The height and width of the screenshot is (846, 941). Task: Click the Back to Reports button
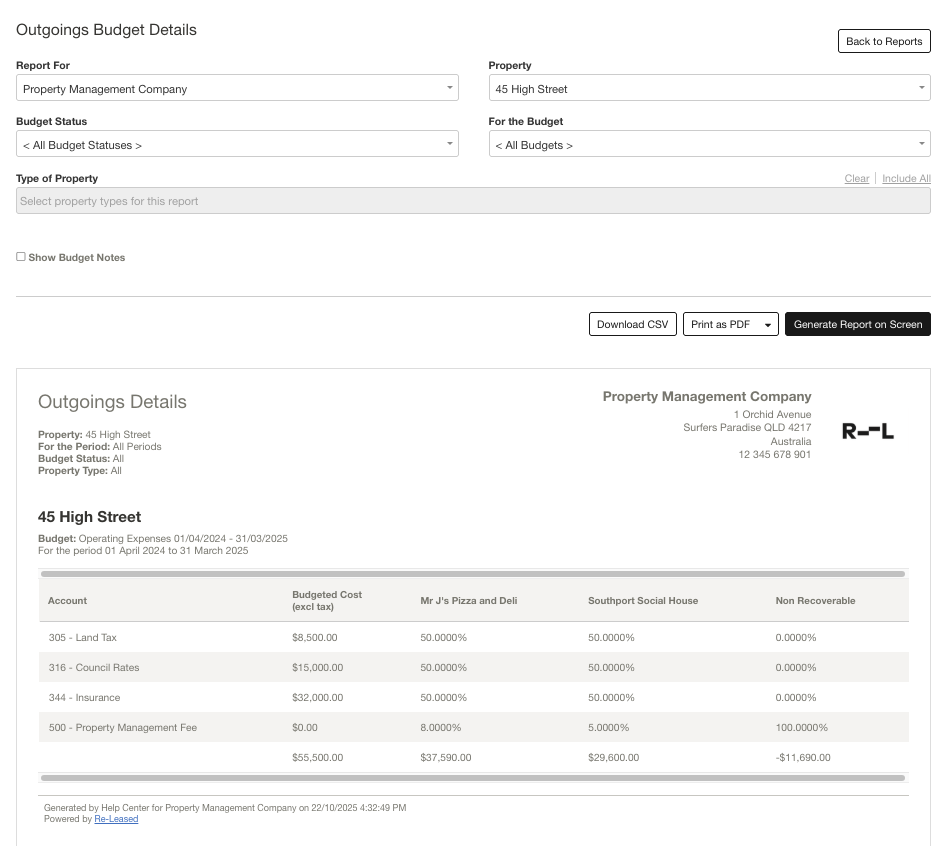pyautogui.click(x=883, y=41)
